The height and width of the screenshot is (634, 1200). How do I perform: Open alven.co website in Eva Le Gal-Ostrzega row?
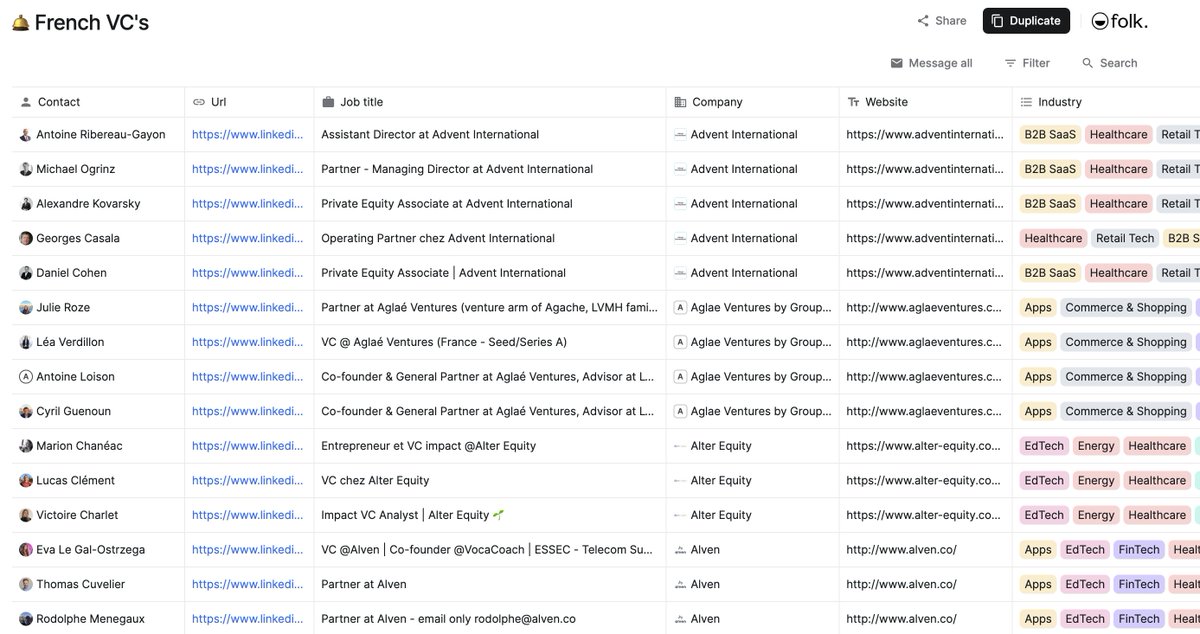pos(901,550)
